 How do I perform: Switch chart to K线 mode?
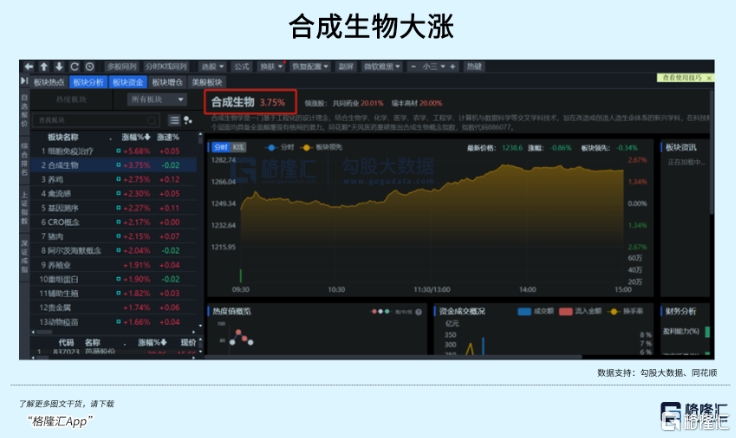238,147
